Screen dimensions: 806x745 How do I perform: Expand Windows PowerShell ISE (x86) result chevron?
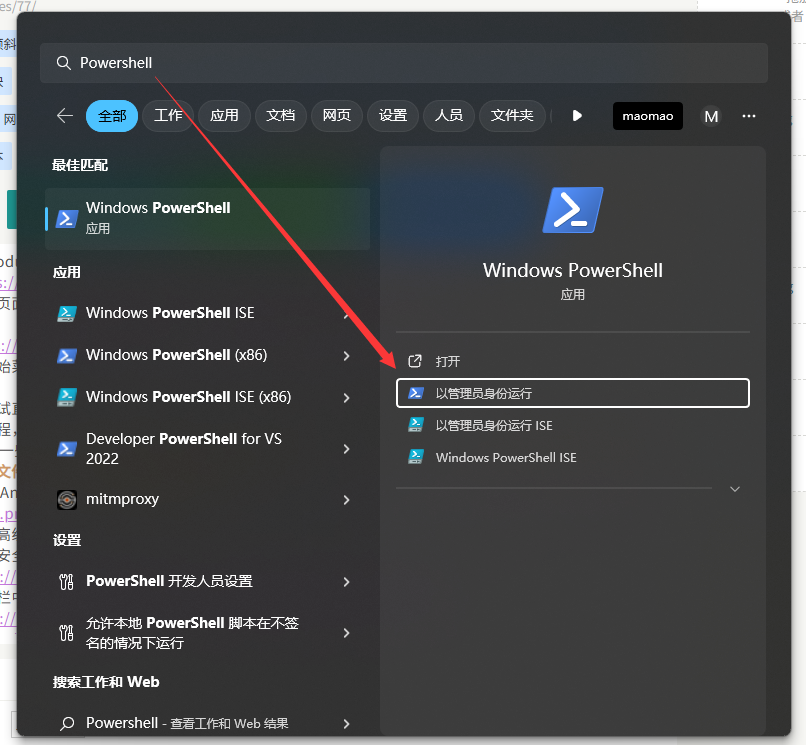click(346, 398)
